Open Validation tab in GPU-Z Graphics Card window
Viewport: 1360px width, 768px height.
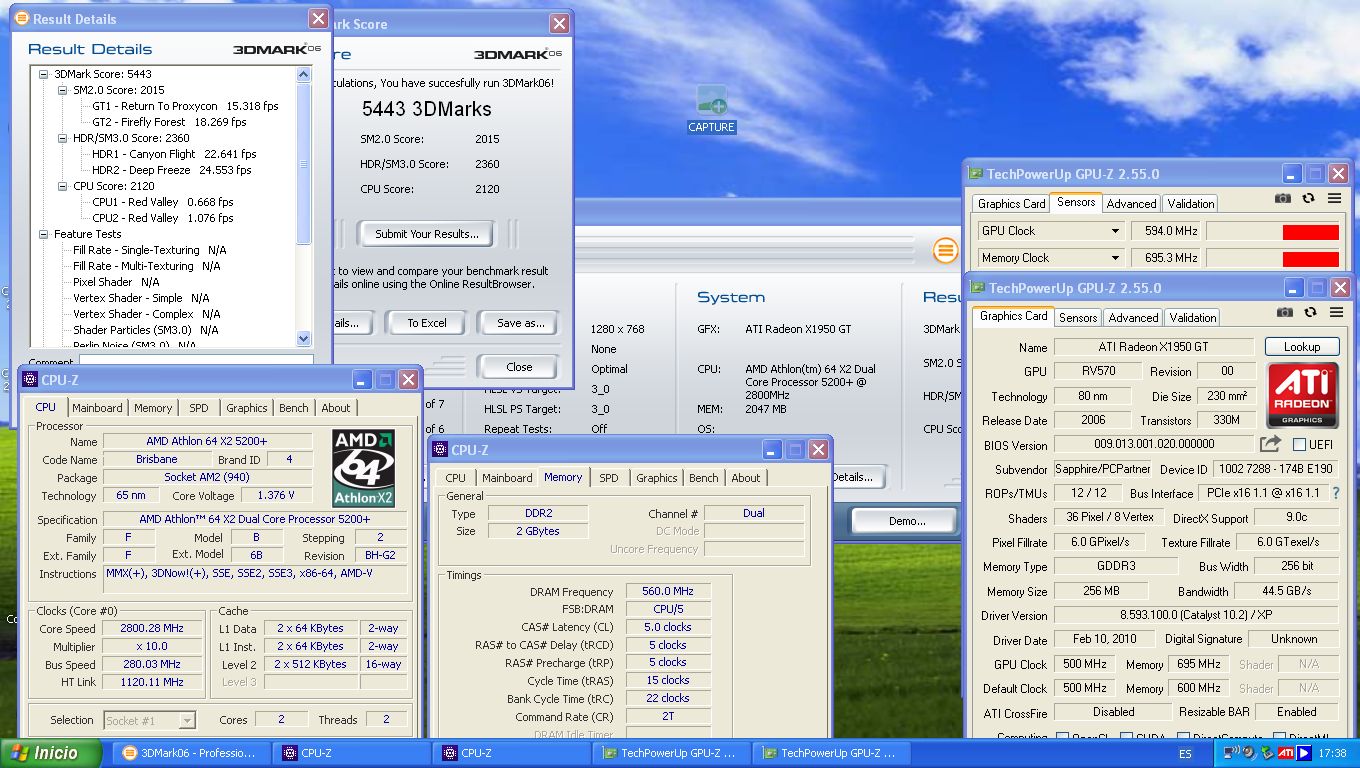tap(1192, 317)
